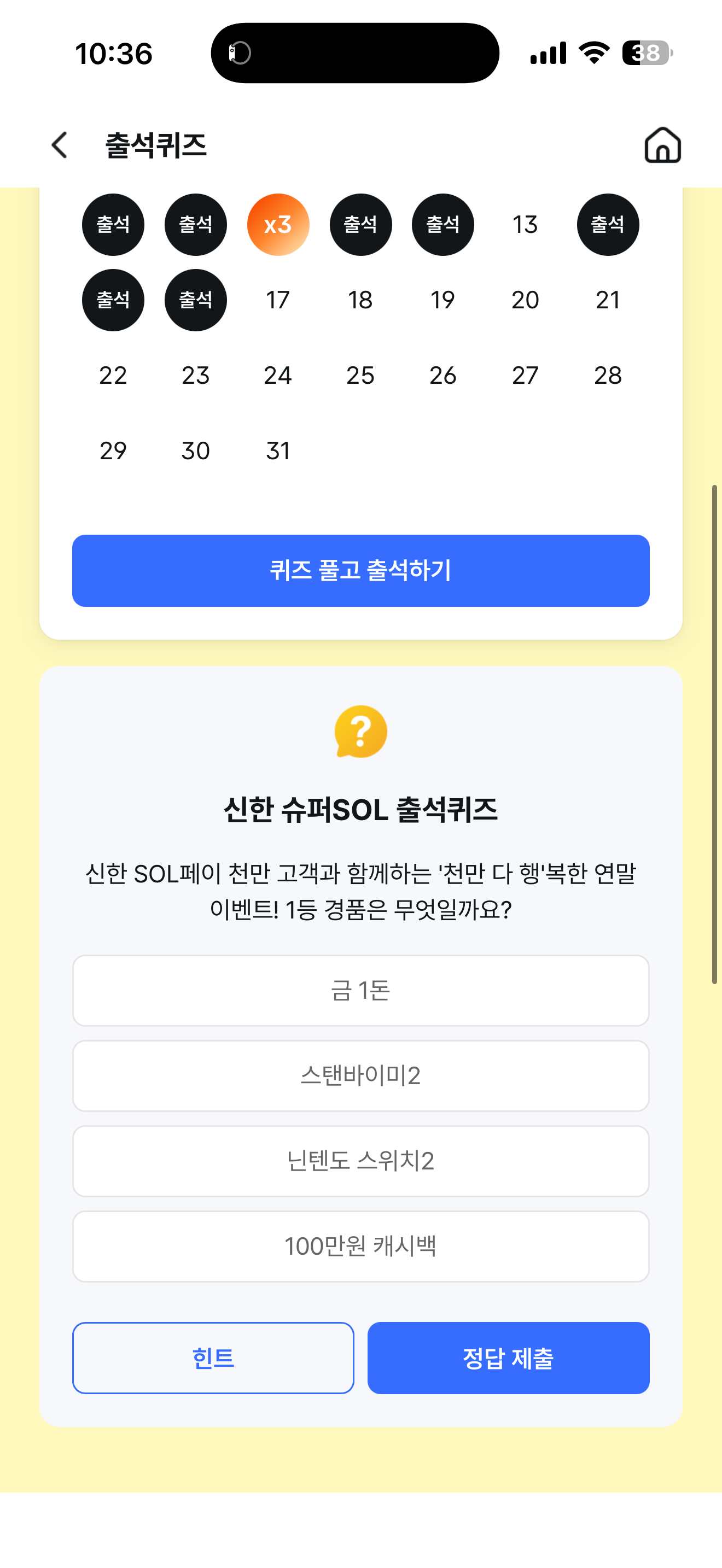Tap the Wi-Fi status icon
This screenshot has height=1568, width=722.
[x=594, y=53]
